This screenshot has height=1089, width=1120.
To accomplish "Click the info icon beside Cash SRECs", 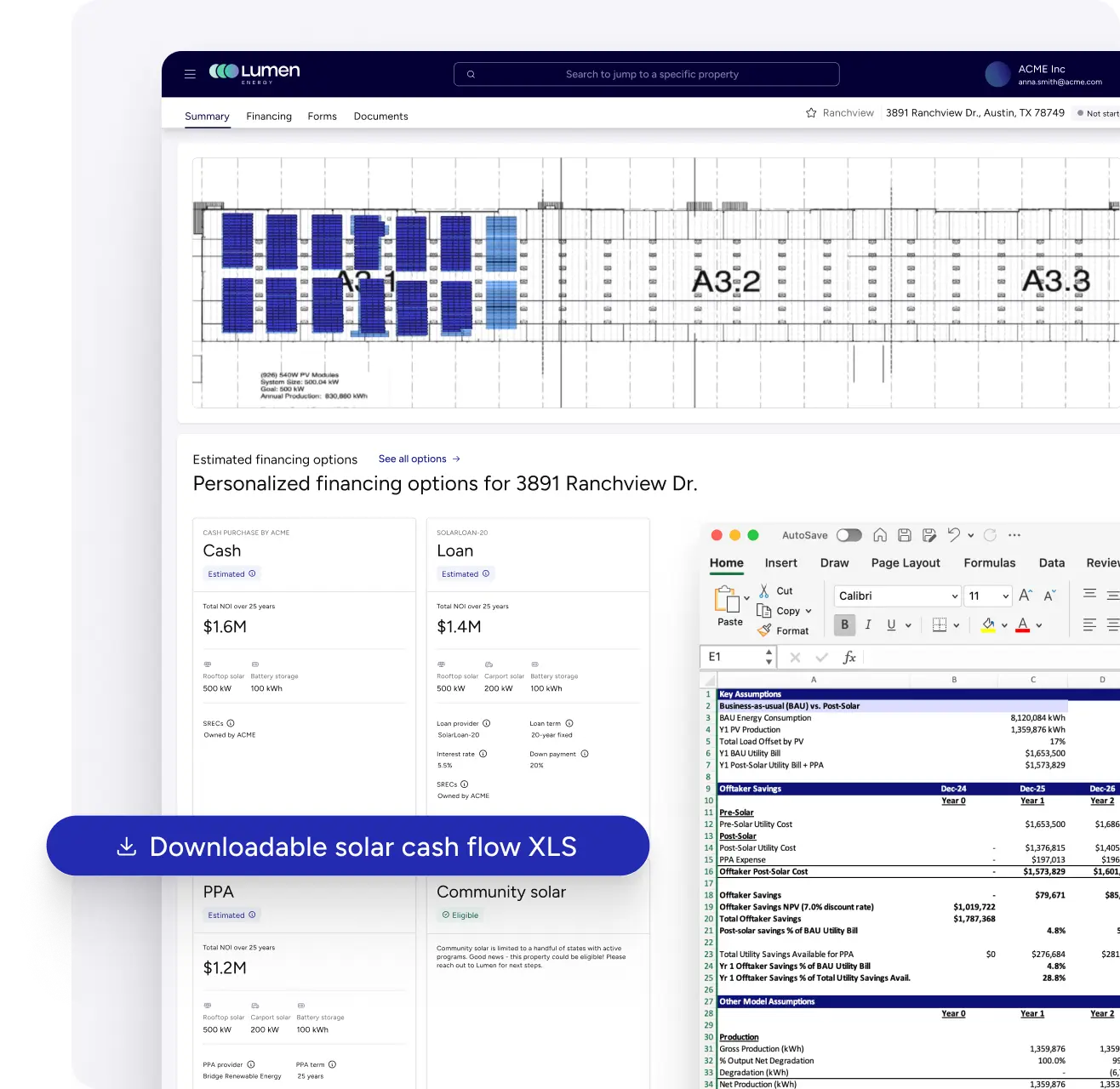I will (x=231, y=723).
